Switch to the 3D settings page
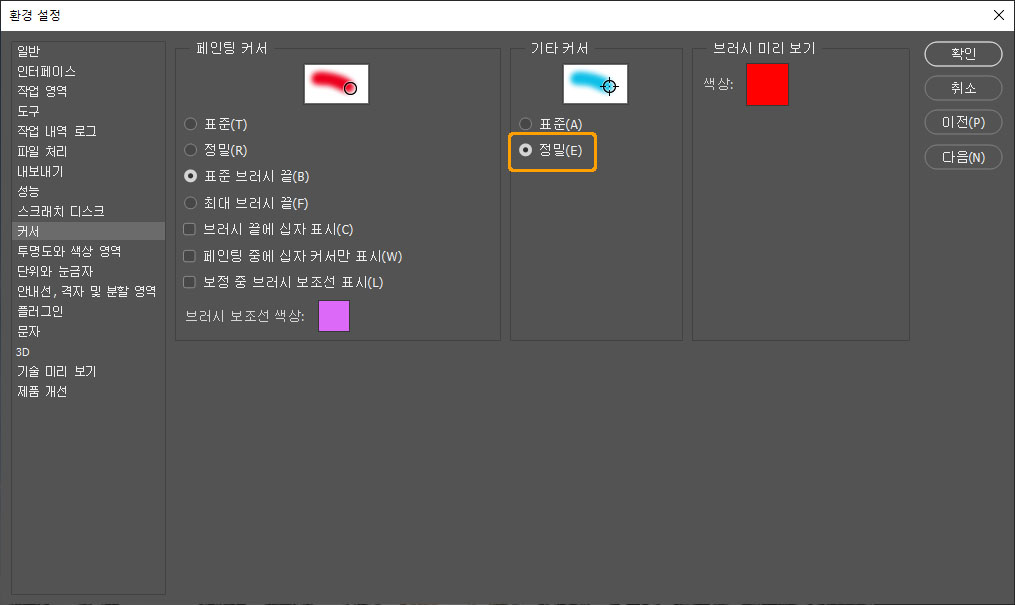 (x=22, y=351)
